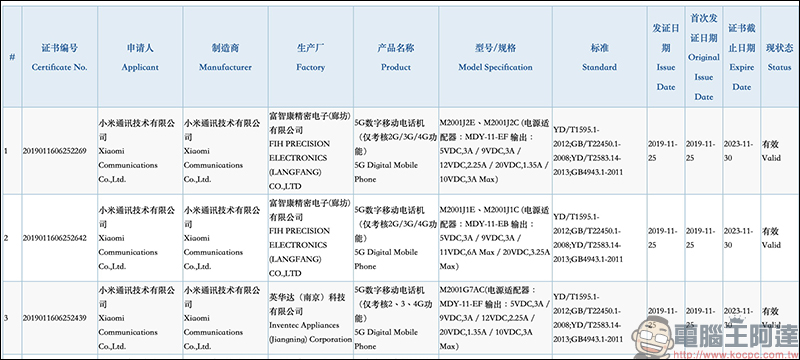The width and height of the screenshot is (800, 360).
Task: Click row 1 Expire Date 2023-11-30
Action: [x=741, y=151]
